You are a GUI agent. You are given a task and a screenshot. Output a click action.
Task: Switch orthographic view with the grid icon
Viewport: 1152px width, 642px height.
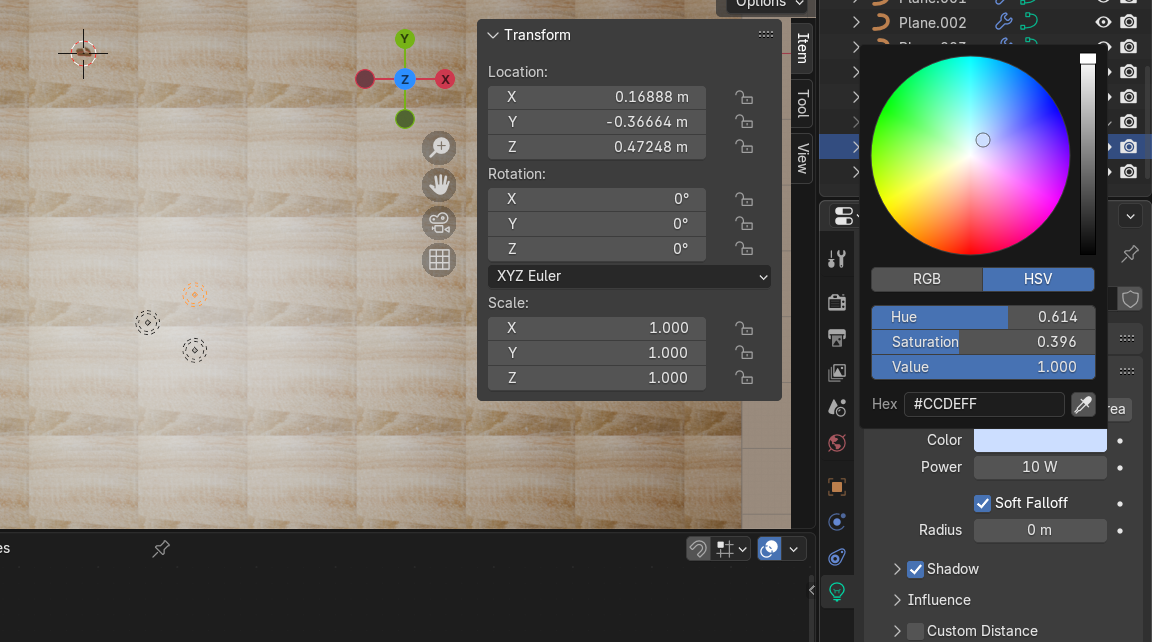point(439,260)
